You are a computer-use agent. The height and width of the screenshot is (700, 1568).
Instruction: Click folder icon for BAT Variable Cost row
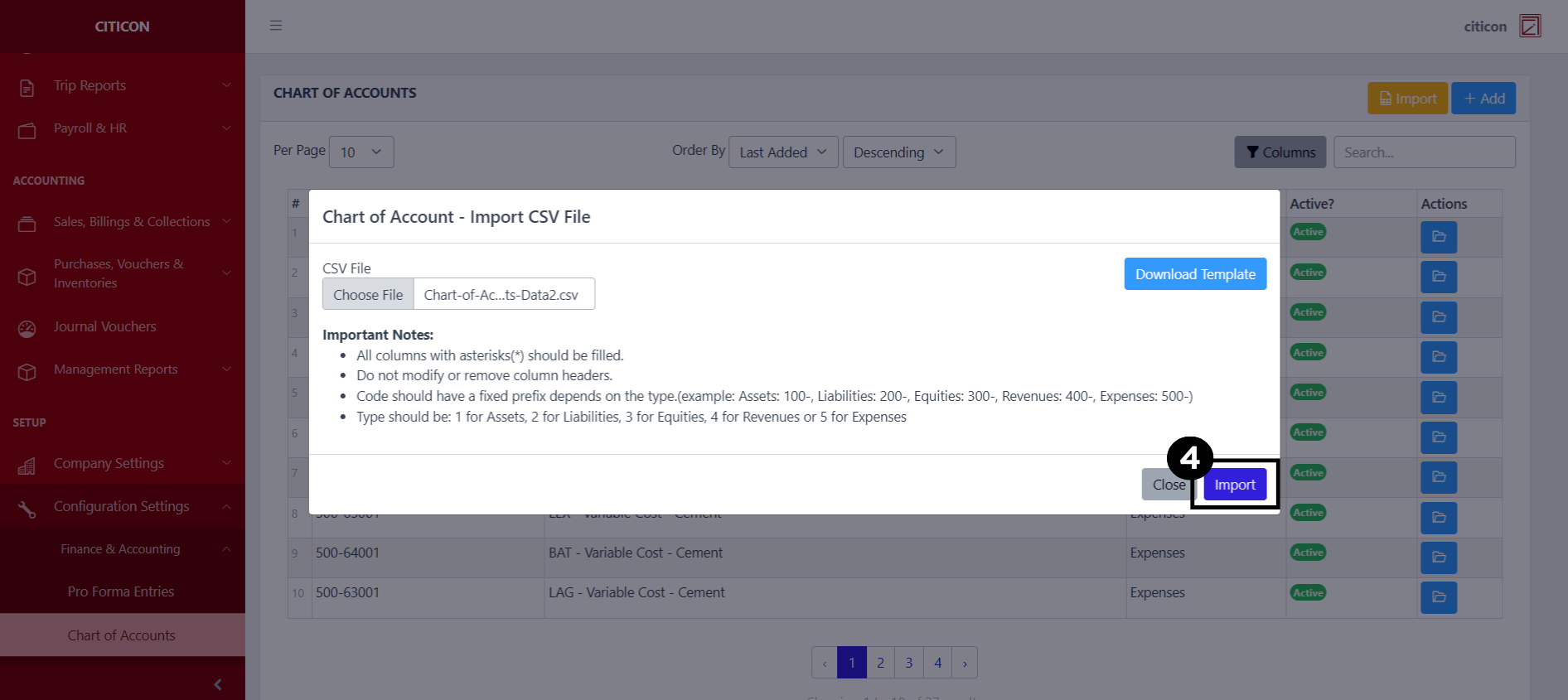1438,558
